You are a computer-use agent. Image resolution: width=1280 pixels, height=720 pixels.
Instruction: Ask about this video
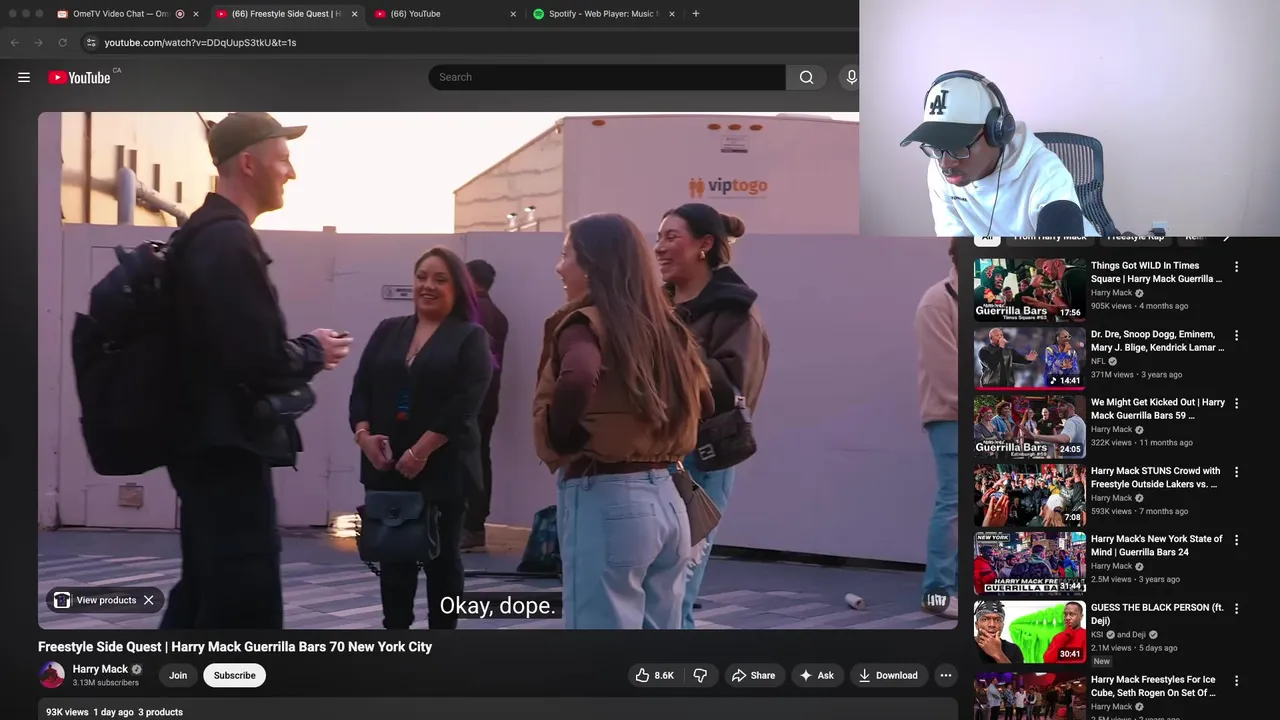coord(816,675)
